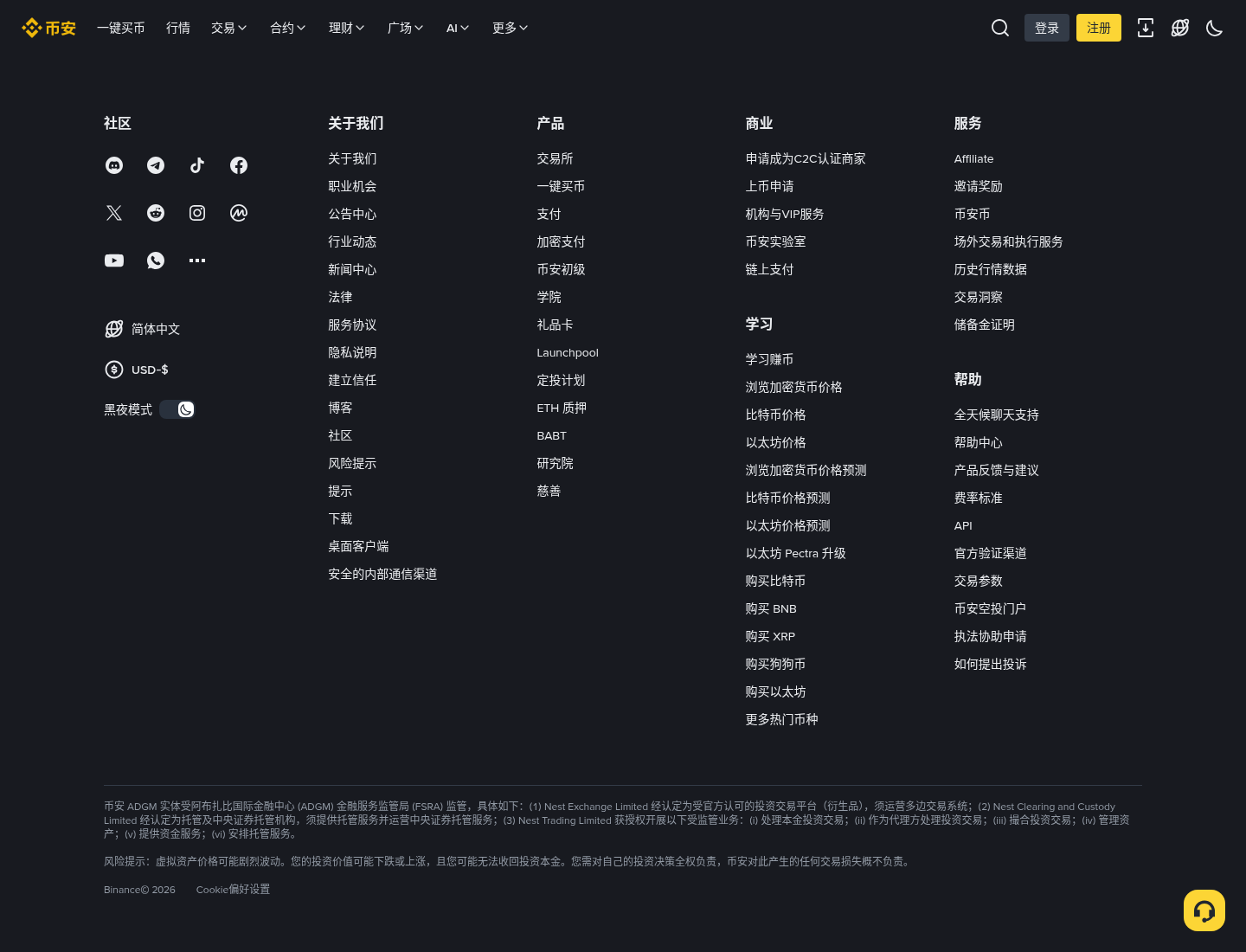Open the 历史行情数据 link
Screen dimensions: 1246x952
click(x=991, y=269)
